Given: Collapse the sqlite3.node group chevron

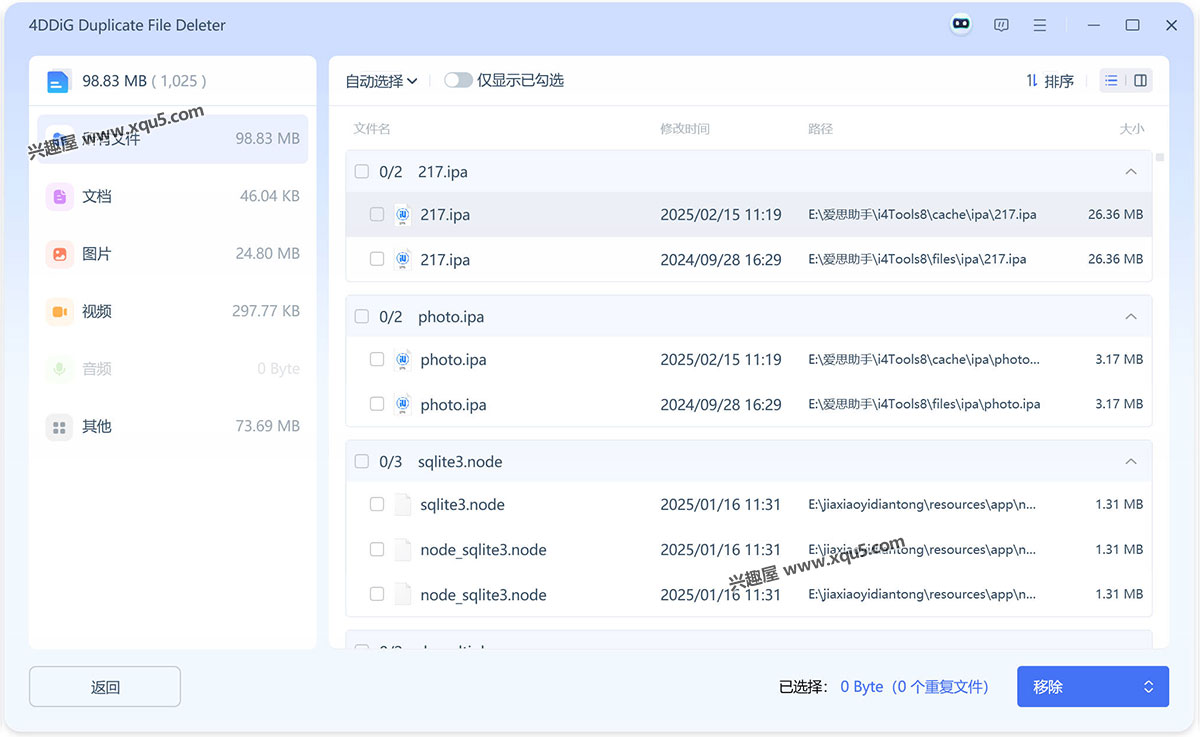Looking at the screenshot, I should click(x=1131, y=462).
